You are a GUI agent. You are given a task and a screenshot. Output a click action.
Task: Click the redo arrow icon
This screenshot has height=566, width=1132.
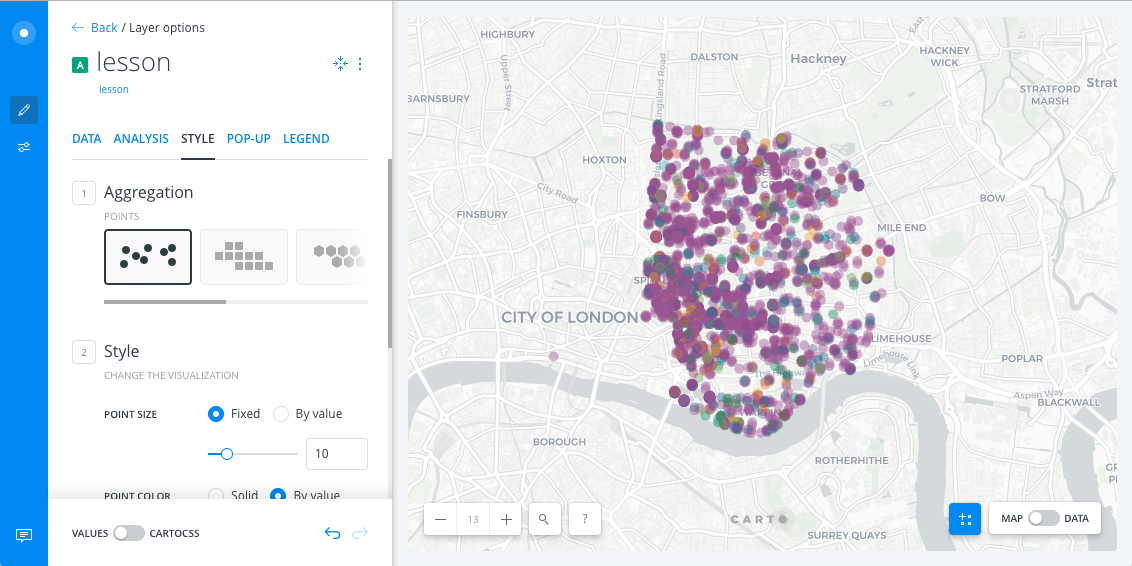click(360, 534)
